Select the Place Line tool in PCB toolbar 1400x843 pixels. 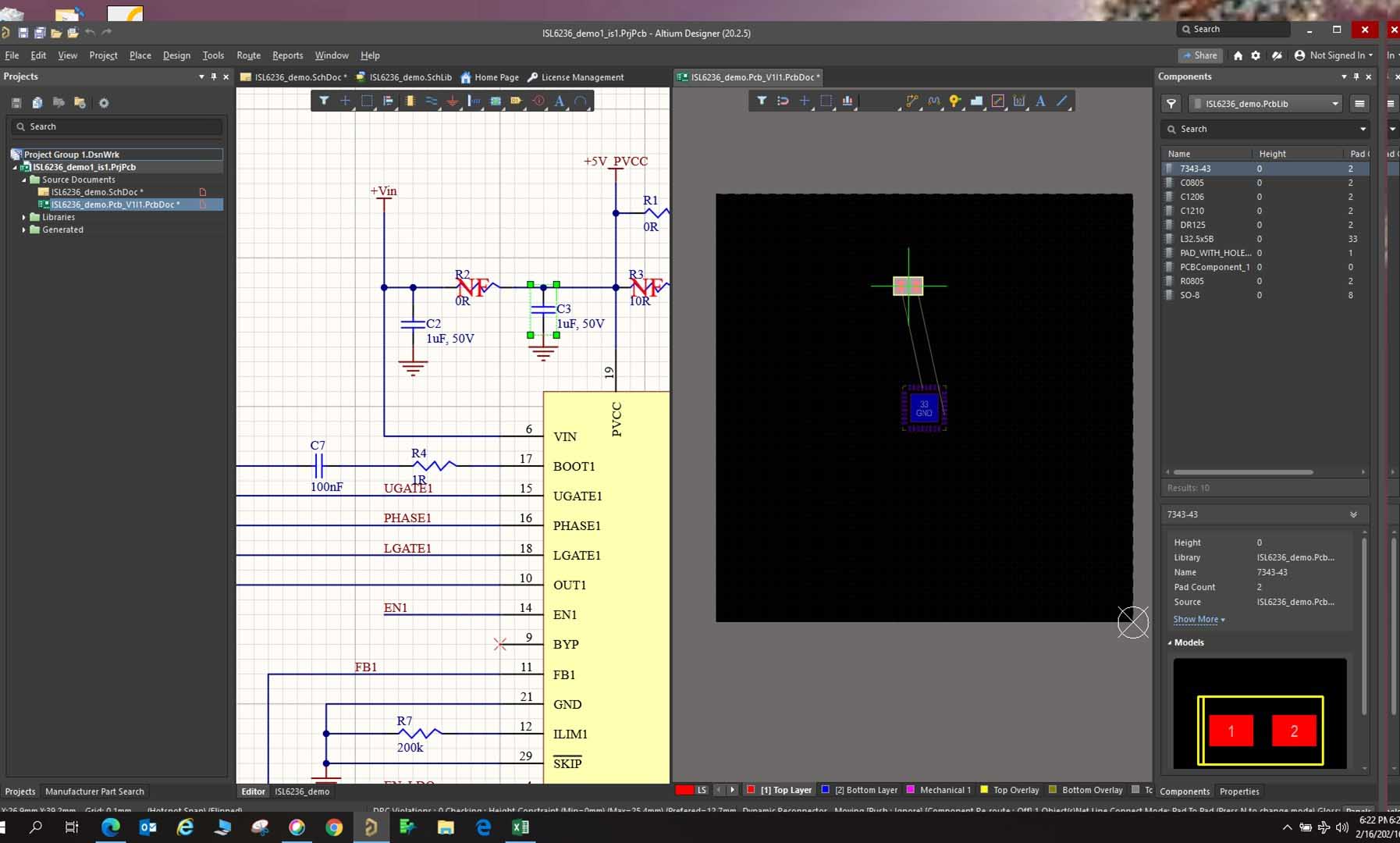point(1062,101)
